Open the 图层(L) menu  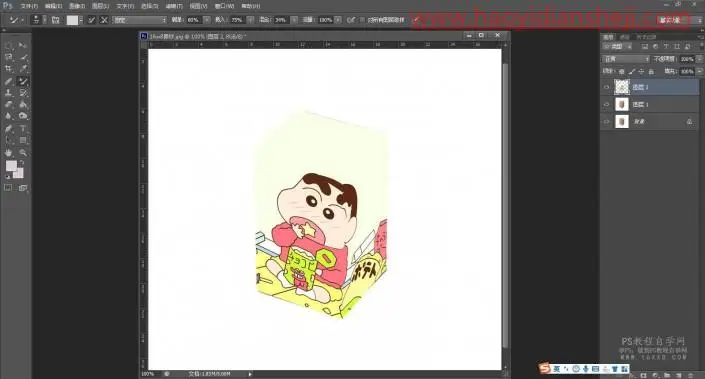pyautogui.click(x=100, y=6)
